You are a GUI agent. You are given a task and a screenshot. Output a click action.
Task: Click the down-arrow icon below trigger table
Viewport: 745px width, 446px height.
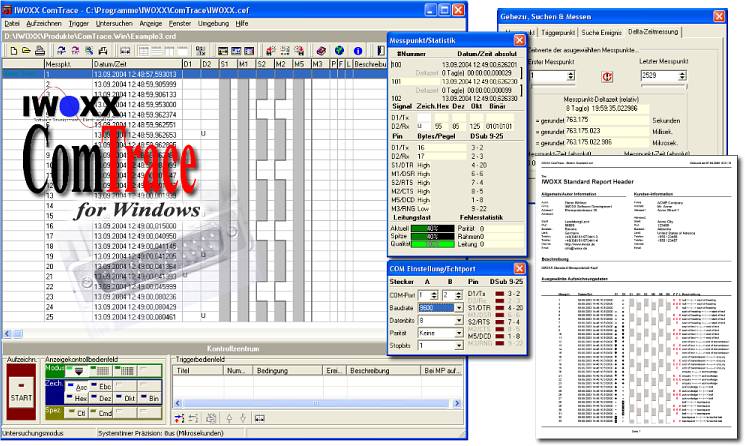point(243,418)
